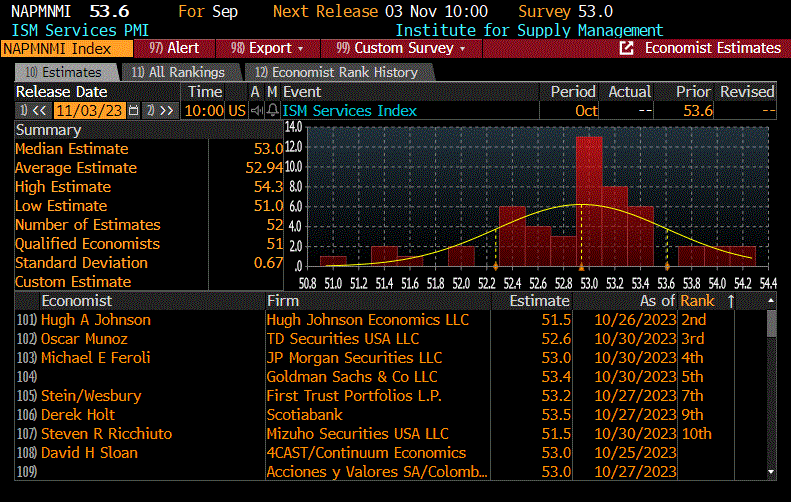Select Steven R Ricchiuto row
This screenshot has height=502, width=791.
point(106,434)
